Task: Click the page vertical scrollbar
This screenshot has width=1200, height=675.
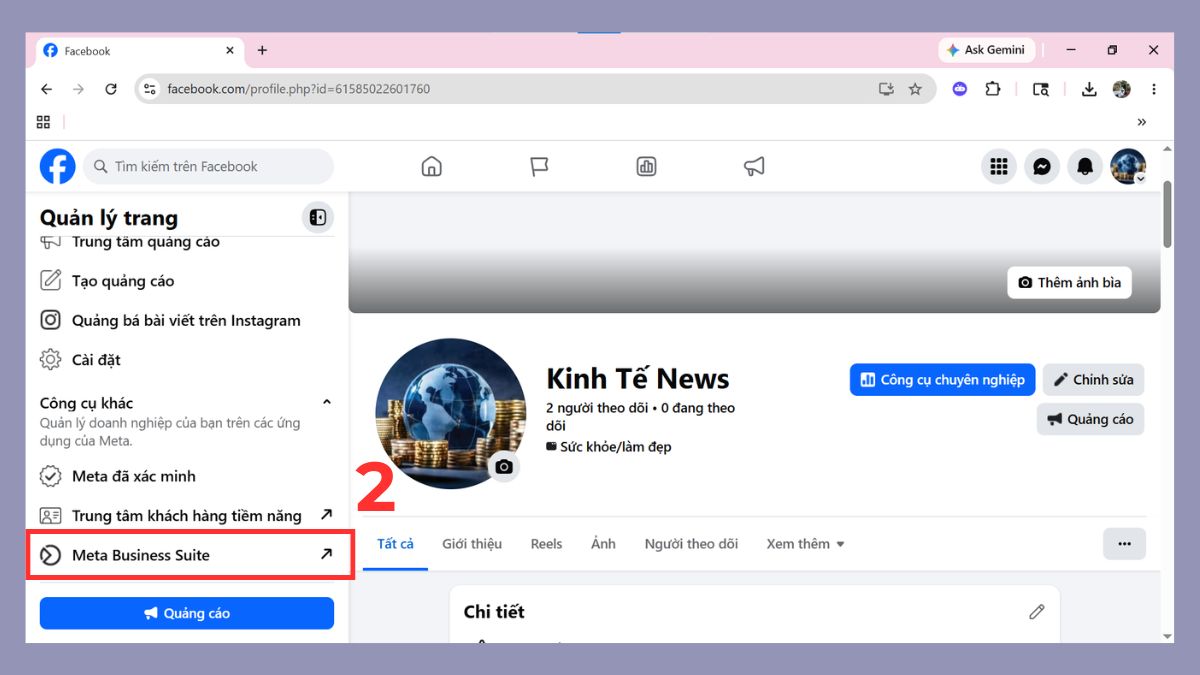Action: (x=1167, y=214)
